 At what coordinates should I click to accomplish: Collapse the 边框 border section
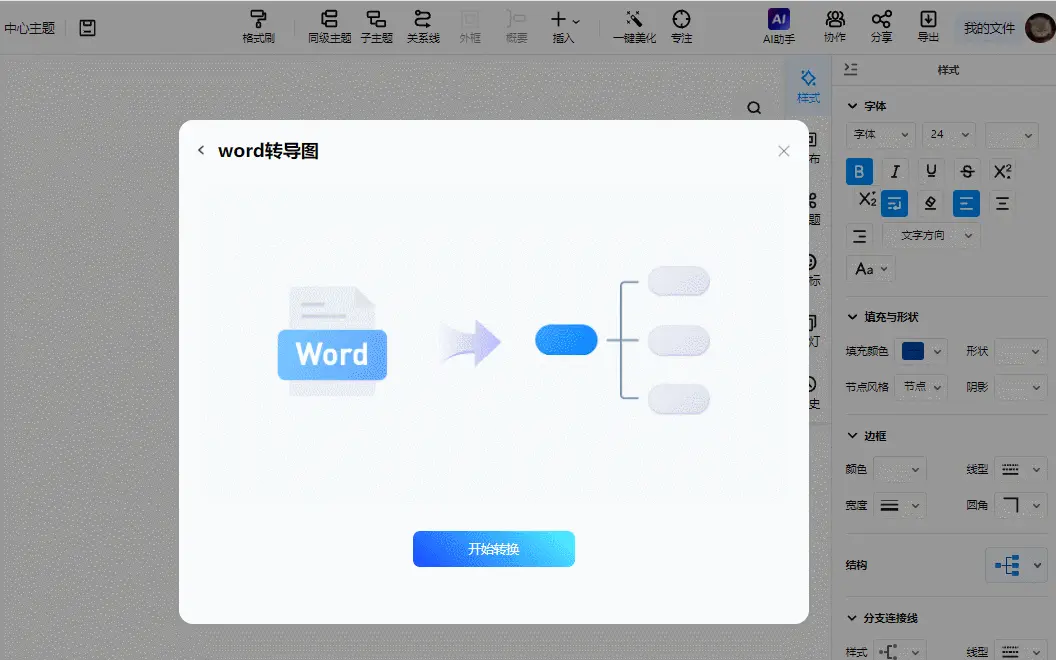(852, 436)
